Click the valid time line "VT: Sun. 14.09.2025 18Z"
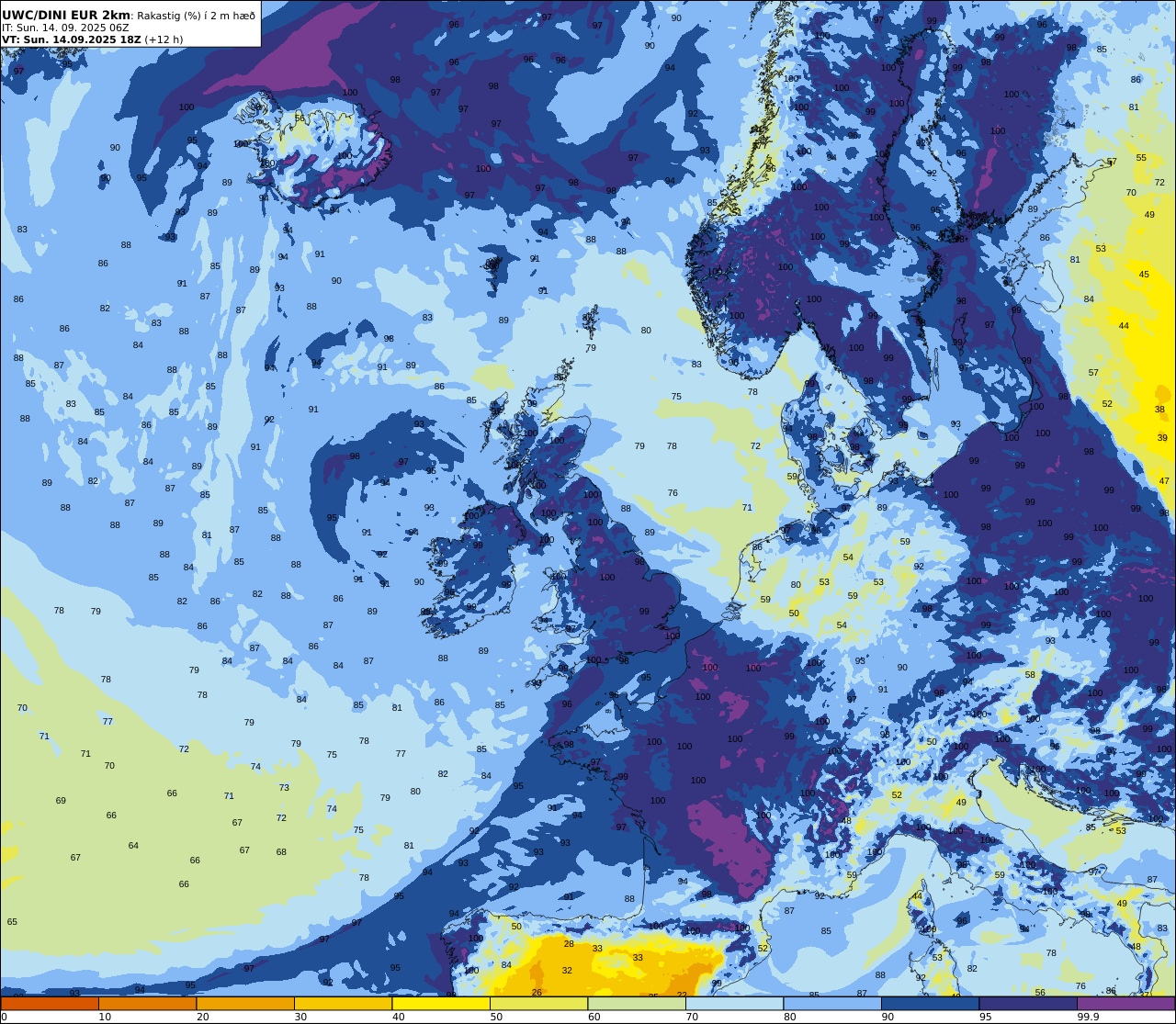The width and height of the screenshot is (1176, 1024). (x=71, y=39)
